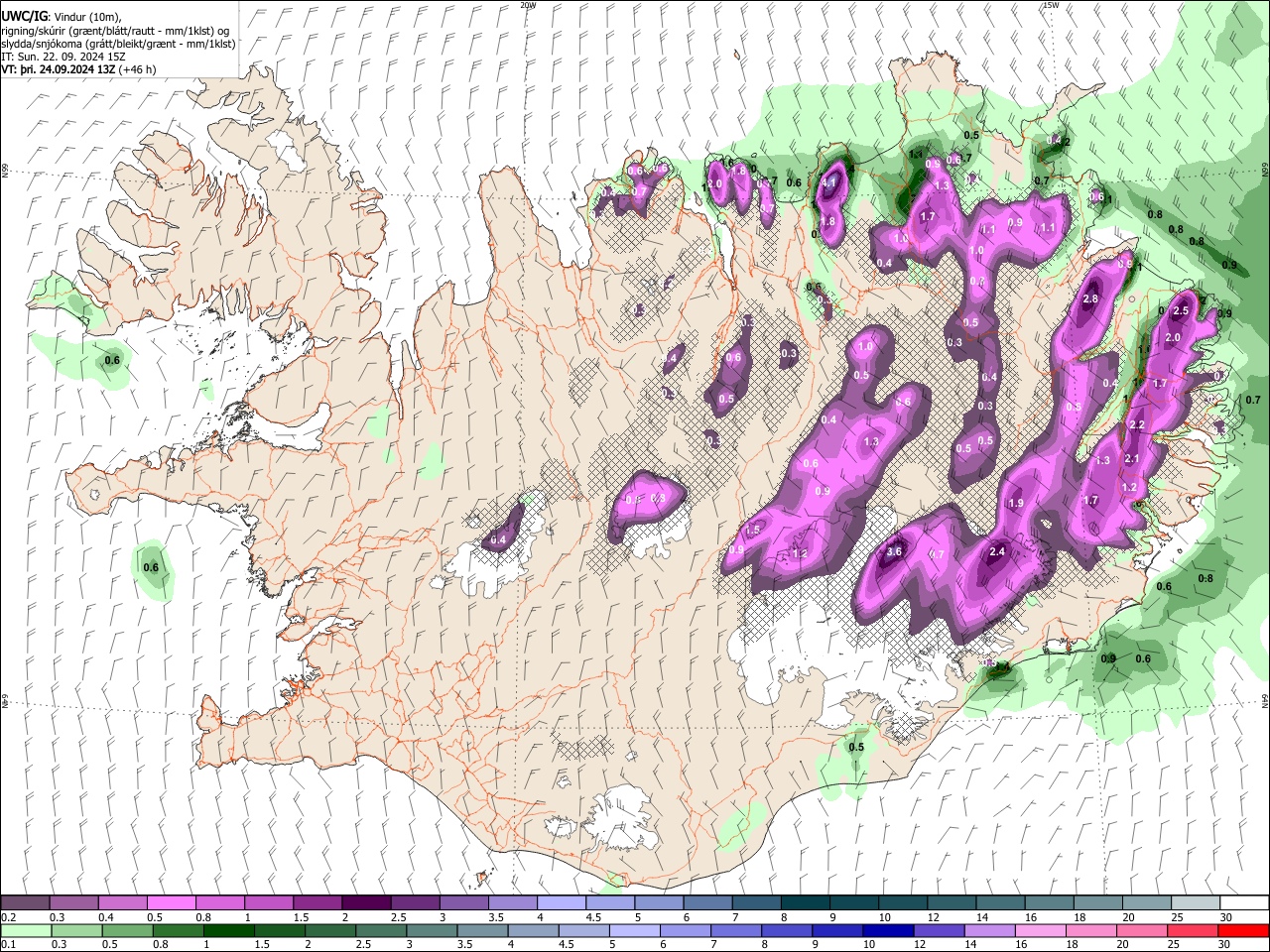Click the 2.8 snowfall value on the map
The height and width of the screenshot is (952, 1270).
click(x=1091, y=299)
